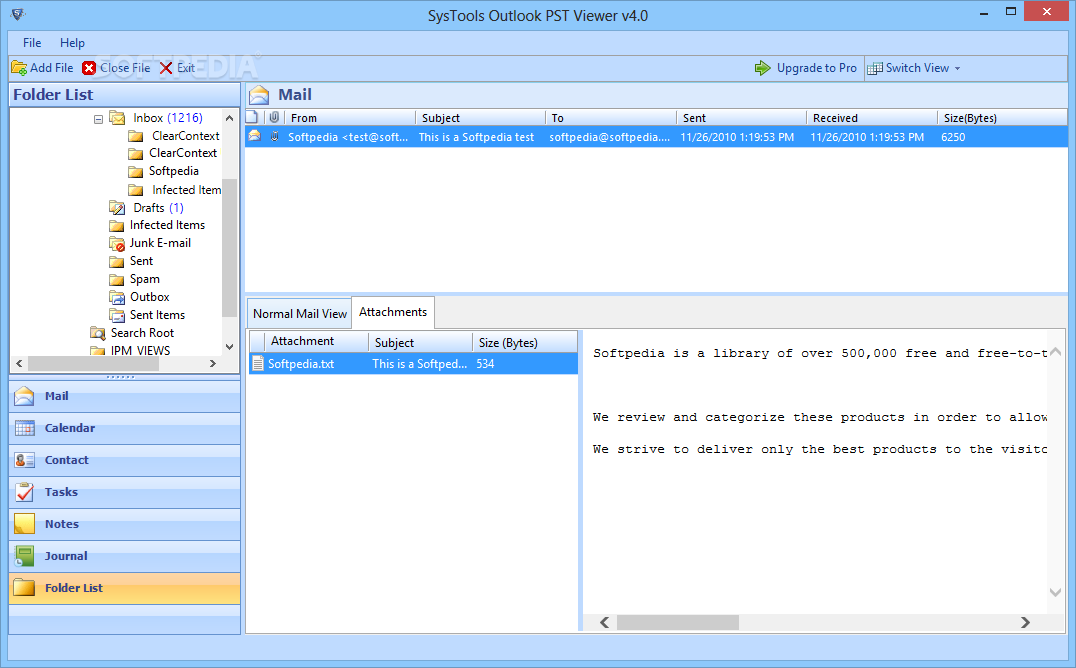
Task: Click the Folder List folder icon at bottom
Action: [x=24, y=588]
